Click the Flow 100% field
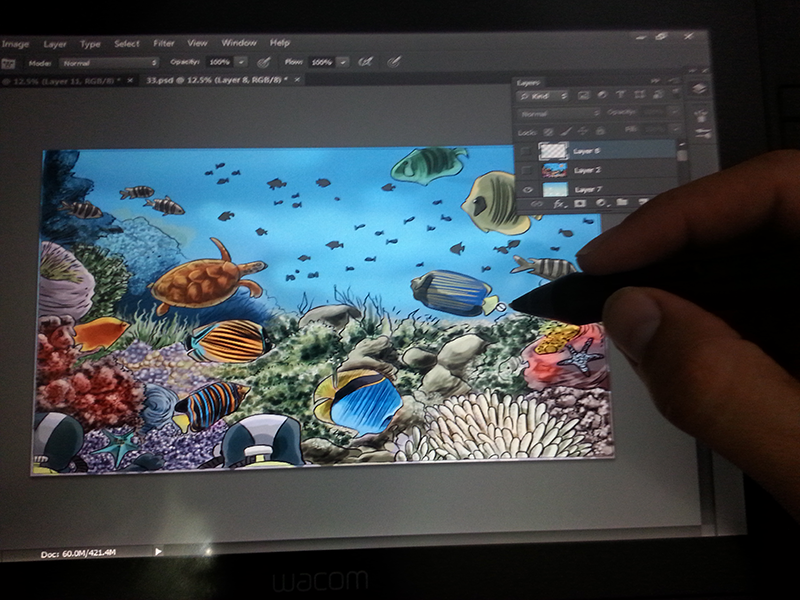800x600 pixels. [322, 62]
